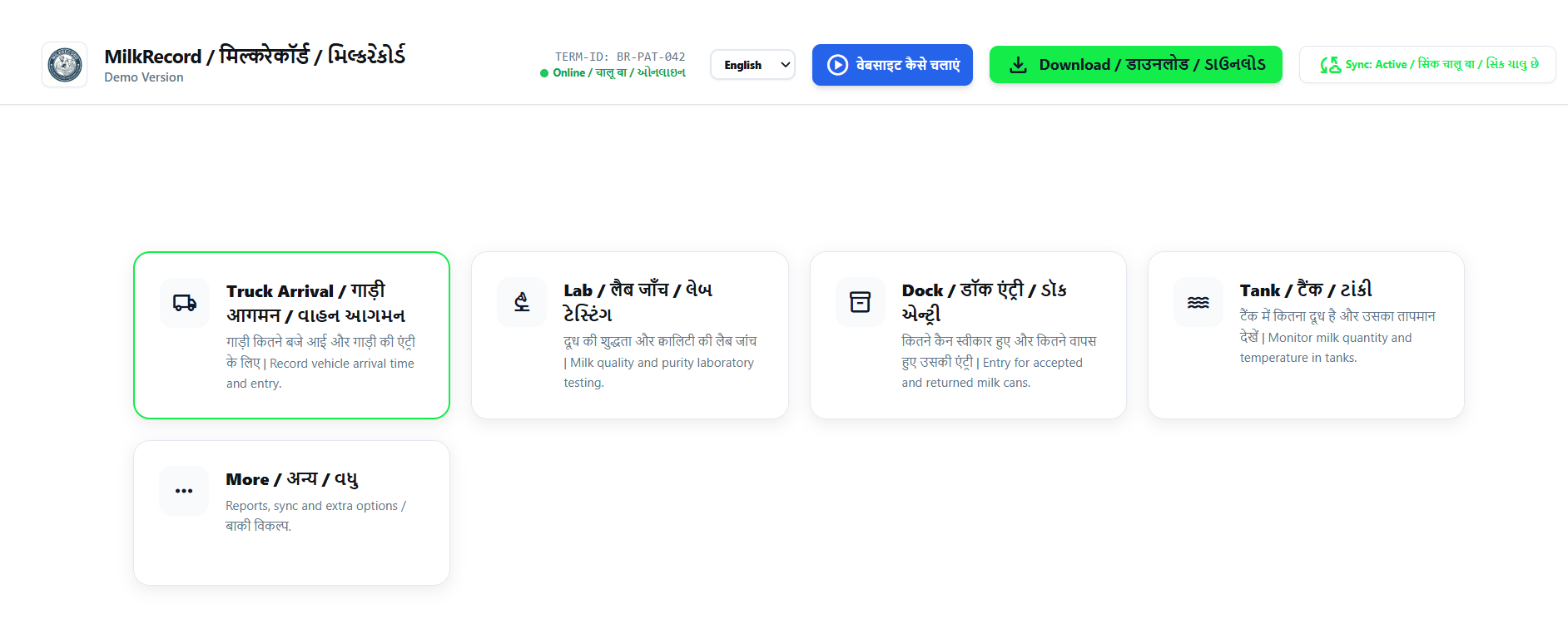
Task: Click the archive box icon on Dock card
Action: click(860, 302)
